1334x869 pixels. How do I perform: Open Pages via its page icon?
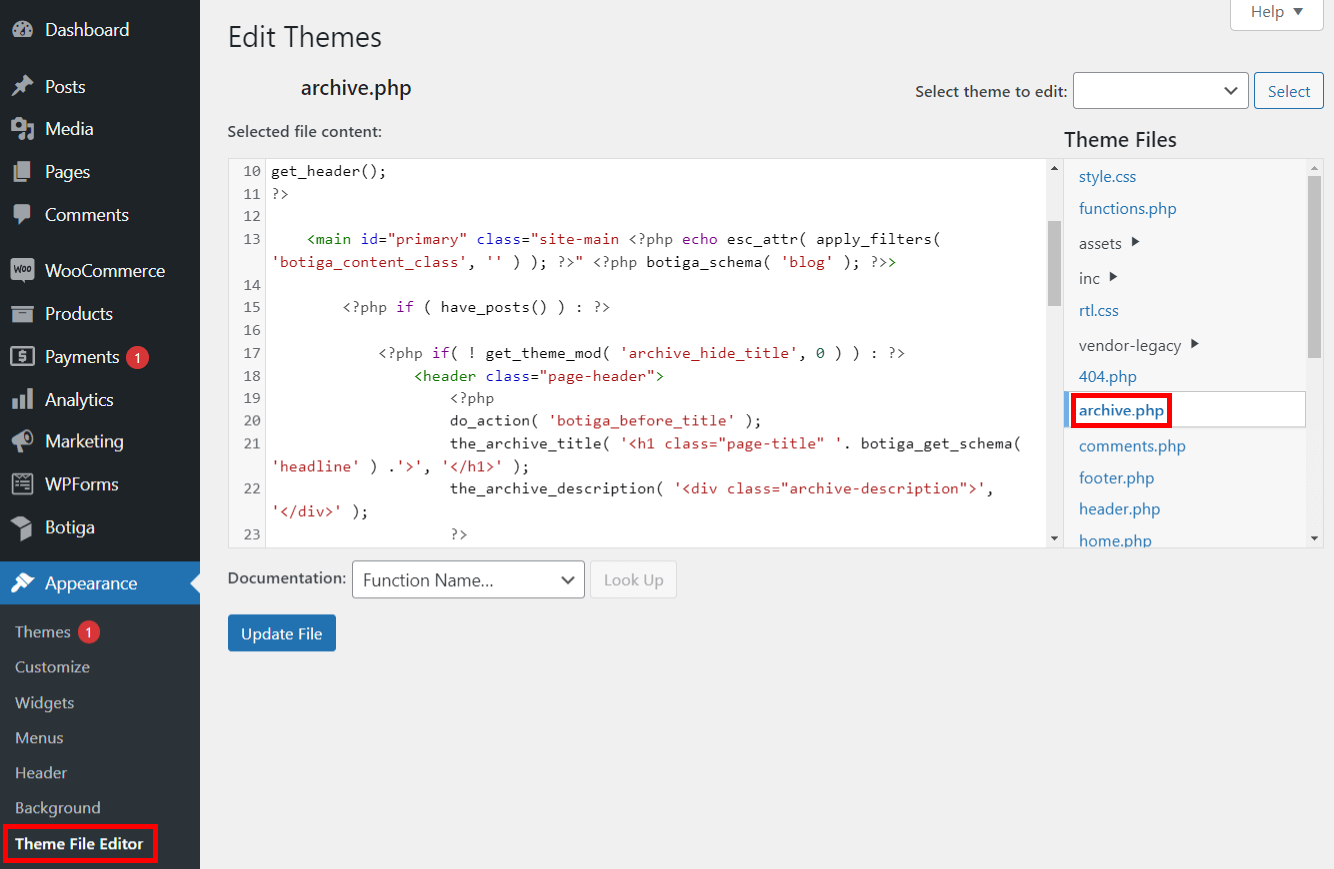[x=22, y=171]
